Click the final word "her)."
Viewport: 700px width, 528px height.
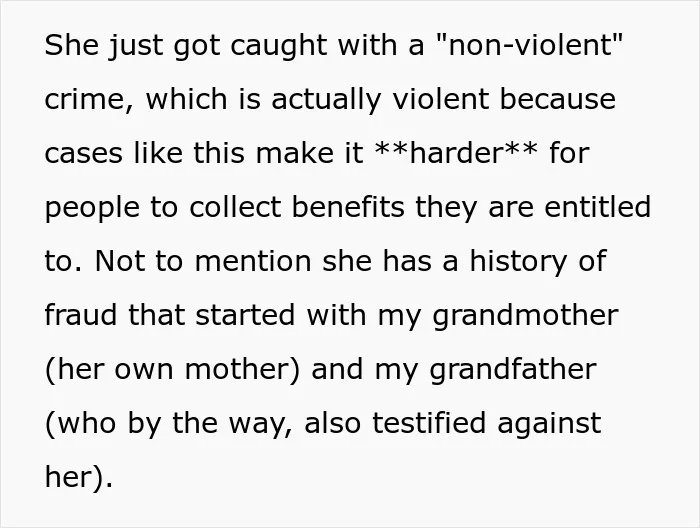pyautogui.click(x=79, y=477)
